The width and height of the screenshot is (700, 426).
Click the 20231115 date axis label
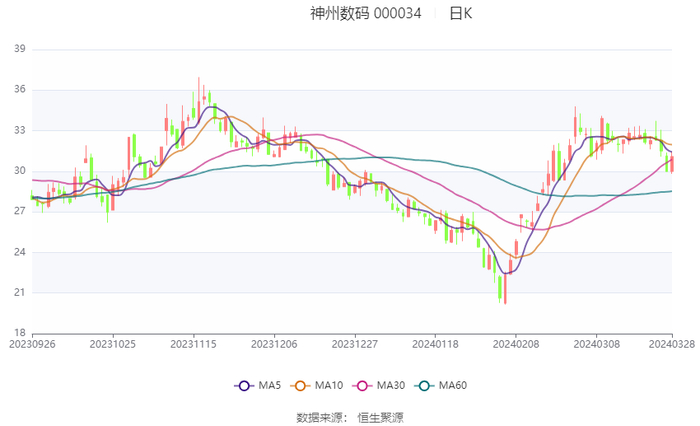coord(193,344)
